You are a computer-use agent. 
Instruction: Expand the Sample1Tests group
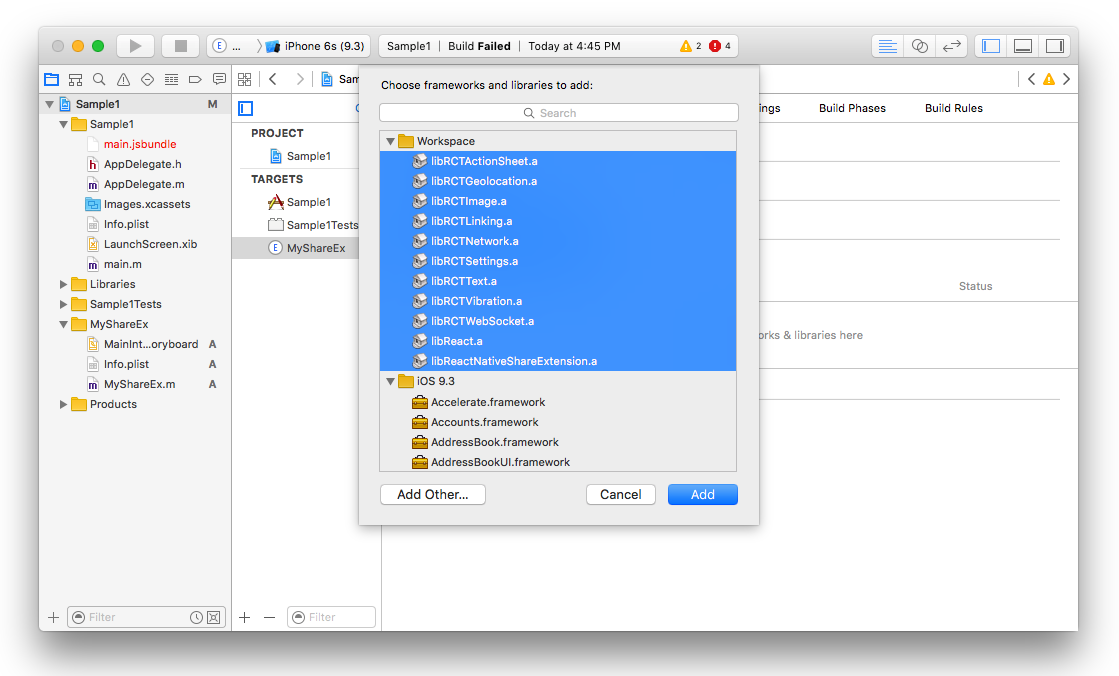tap(64, 304)
